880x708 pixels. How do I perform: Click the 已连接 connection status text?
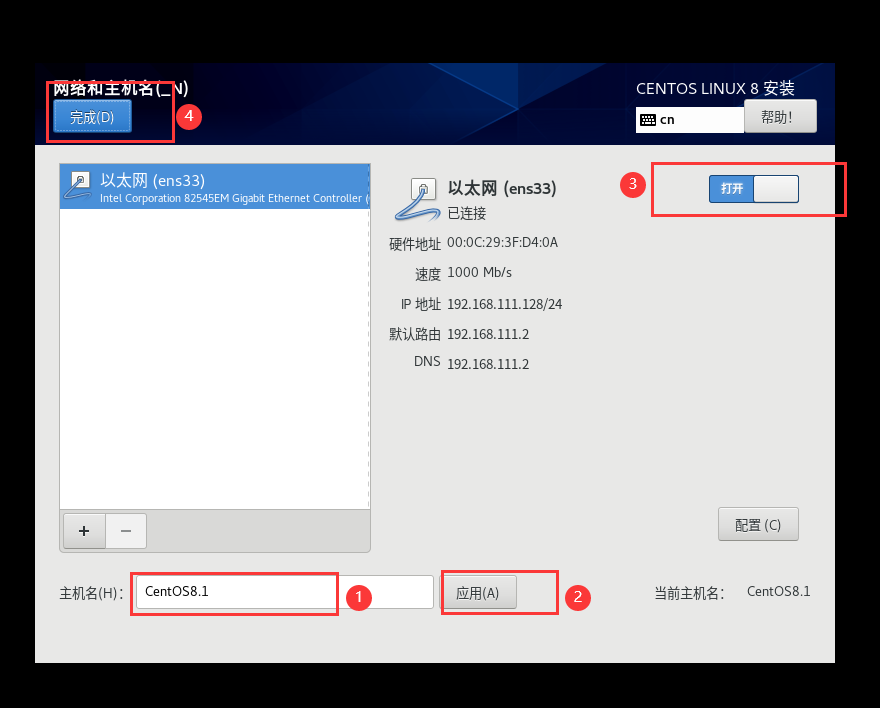point(467,213)
